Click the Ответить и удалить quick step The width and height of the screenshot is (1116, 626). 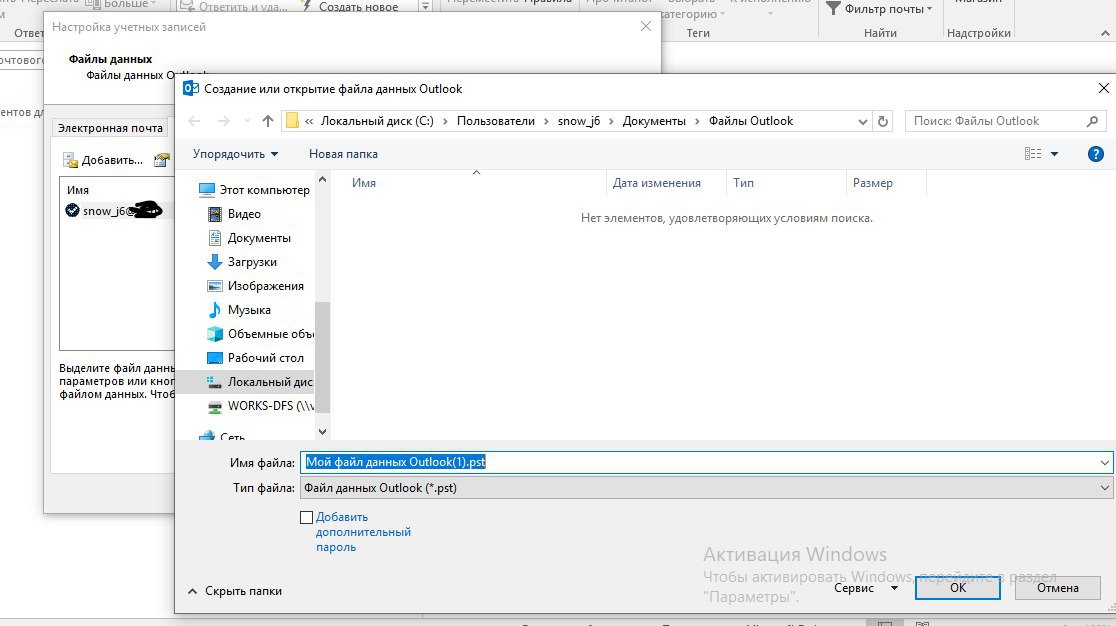click(233, 7)
